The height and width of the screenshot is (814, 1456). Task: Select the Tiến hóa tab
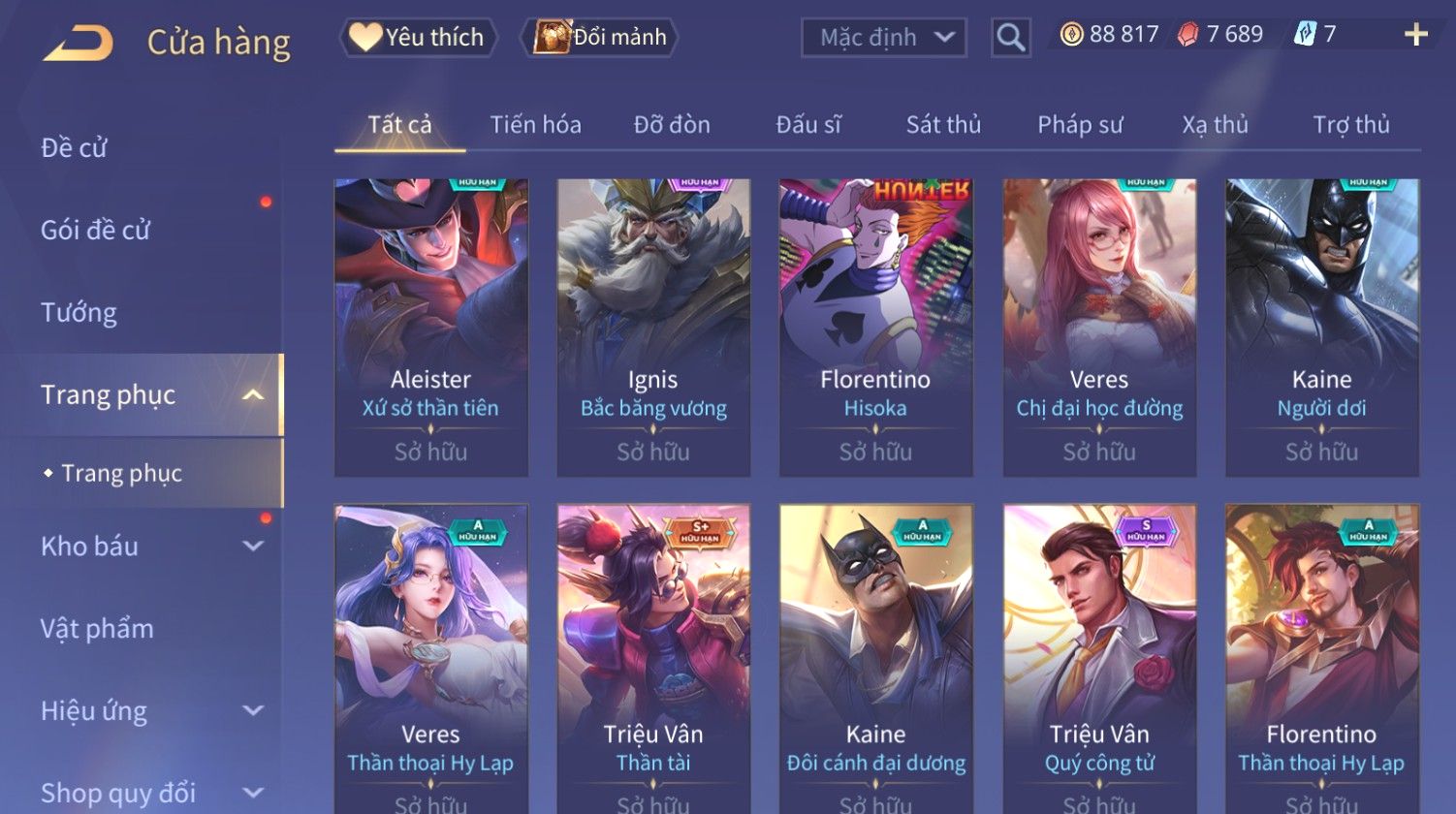(x=535, y=125)
